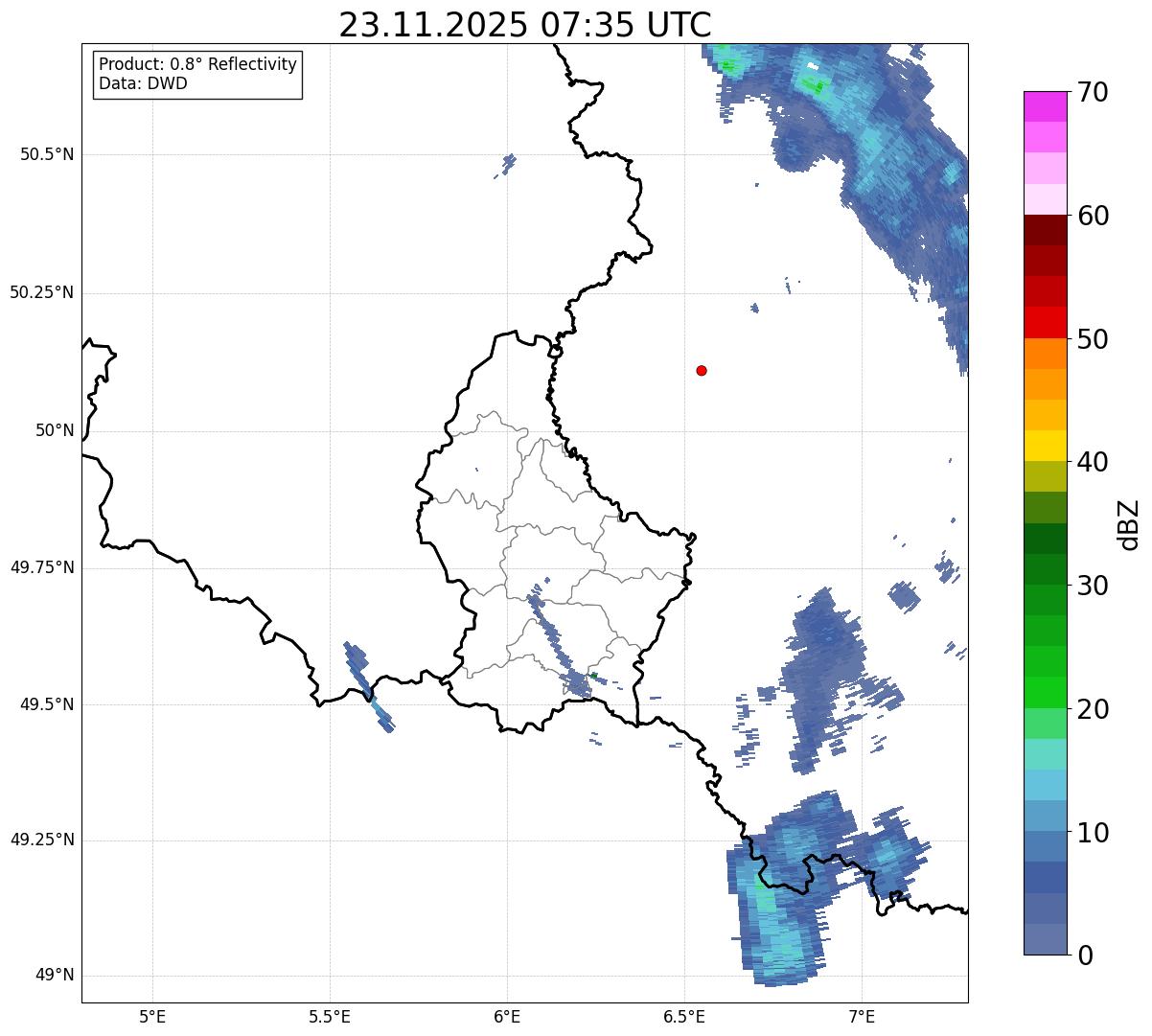Click the dBZ colorbar axis label
Image resolution: width=1152 pixels, height=1036 pixels.
tap(1129, 524)
